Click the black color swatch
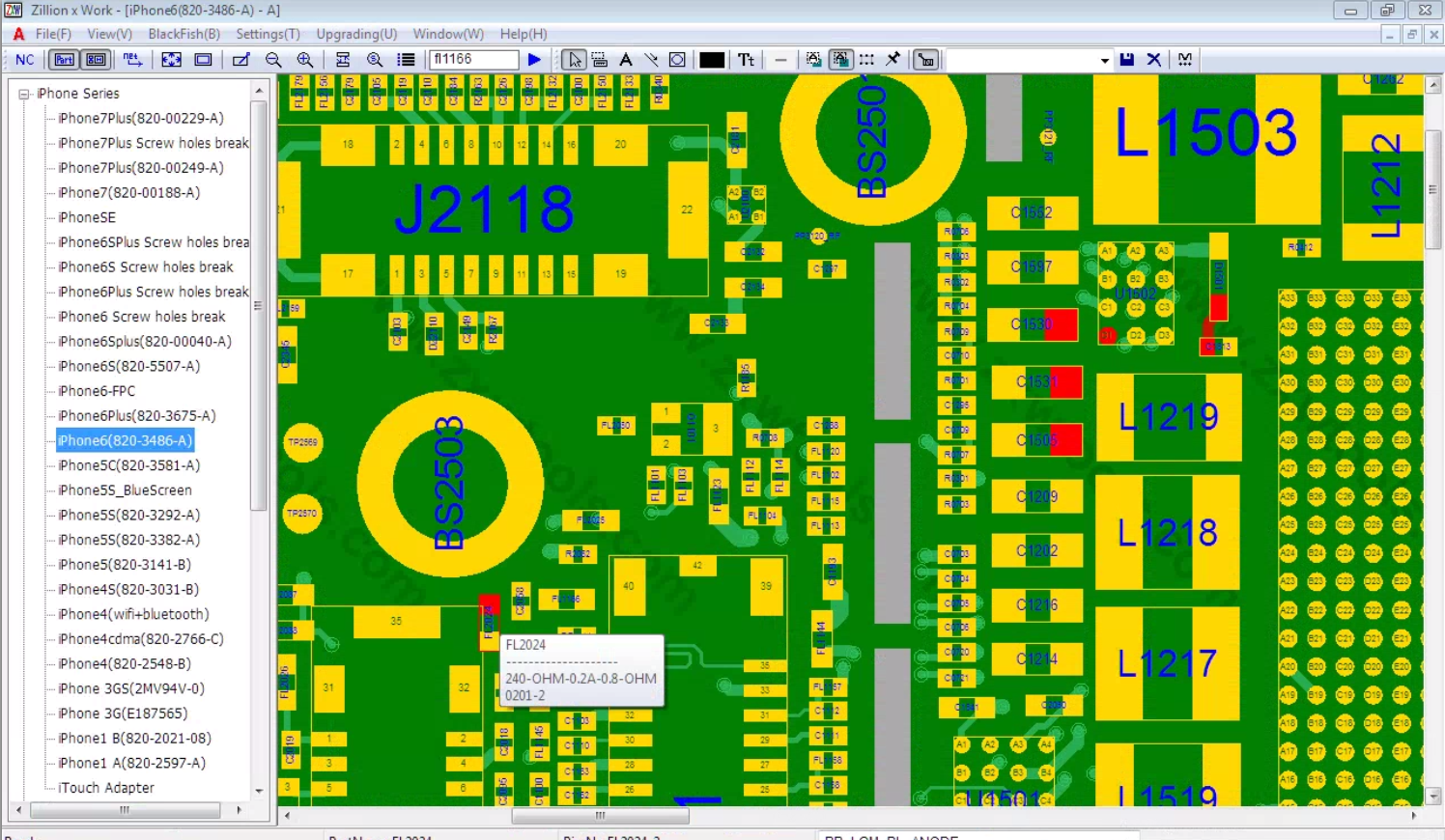1445x840 pixels. (712, 60)
